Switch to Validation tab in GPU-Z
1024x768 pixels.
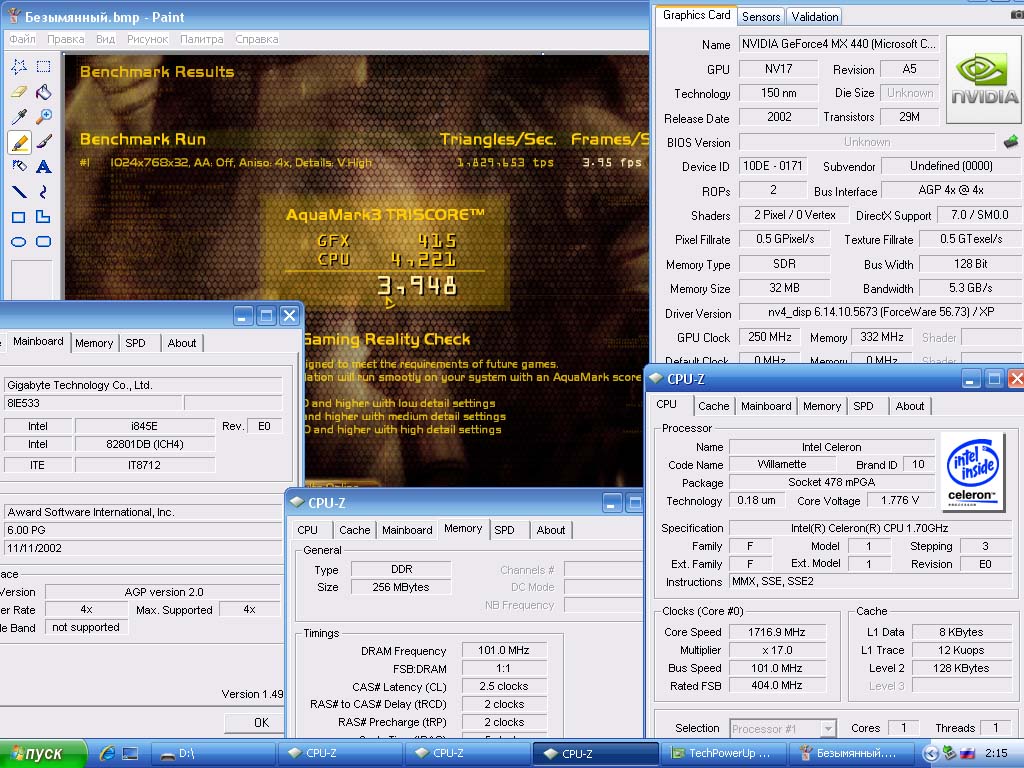[x=814, y=17]
